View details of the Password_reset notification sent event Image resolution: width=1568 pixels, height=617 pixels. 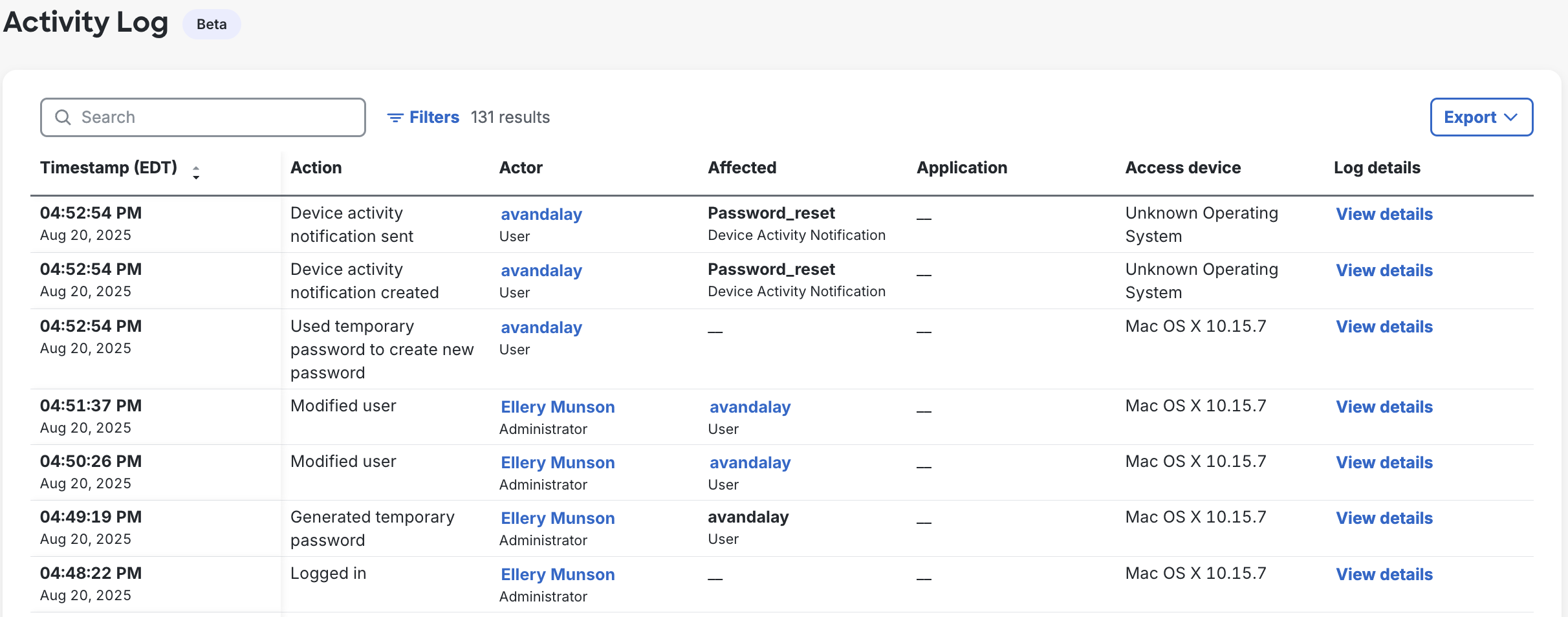click(x=1384, y=214)
